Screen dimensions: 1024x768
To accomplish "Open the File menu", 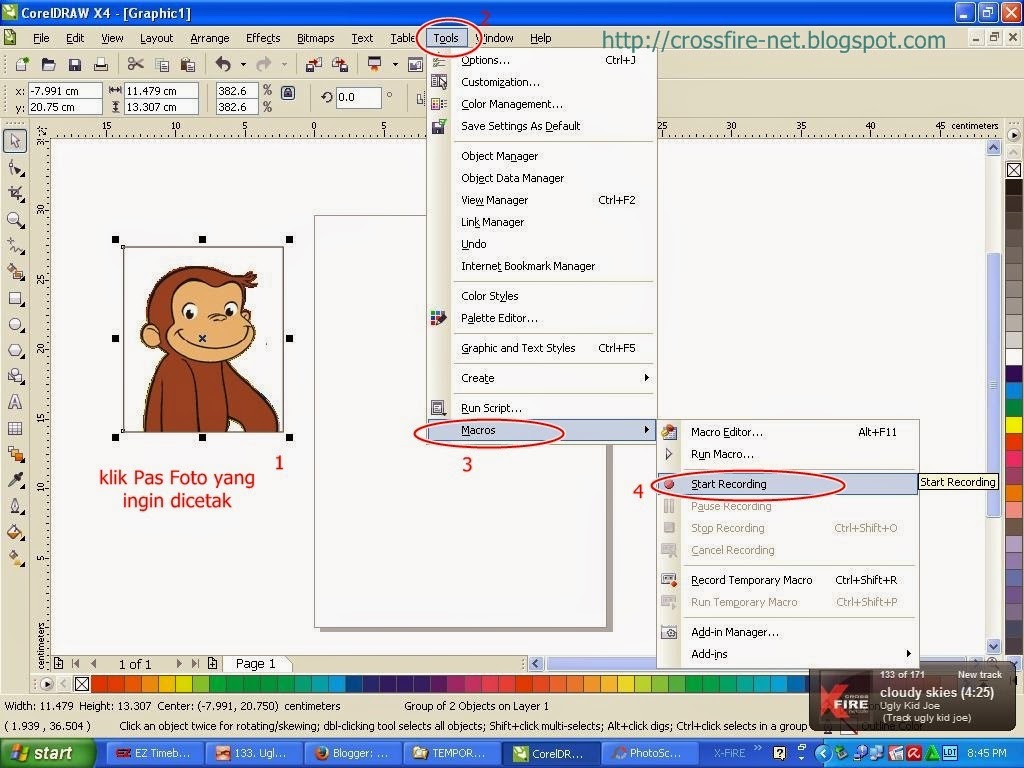I will [x=40, y=38].
